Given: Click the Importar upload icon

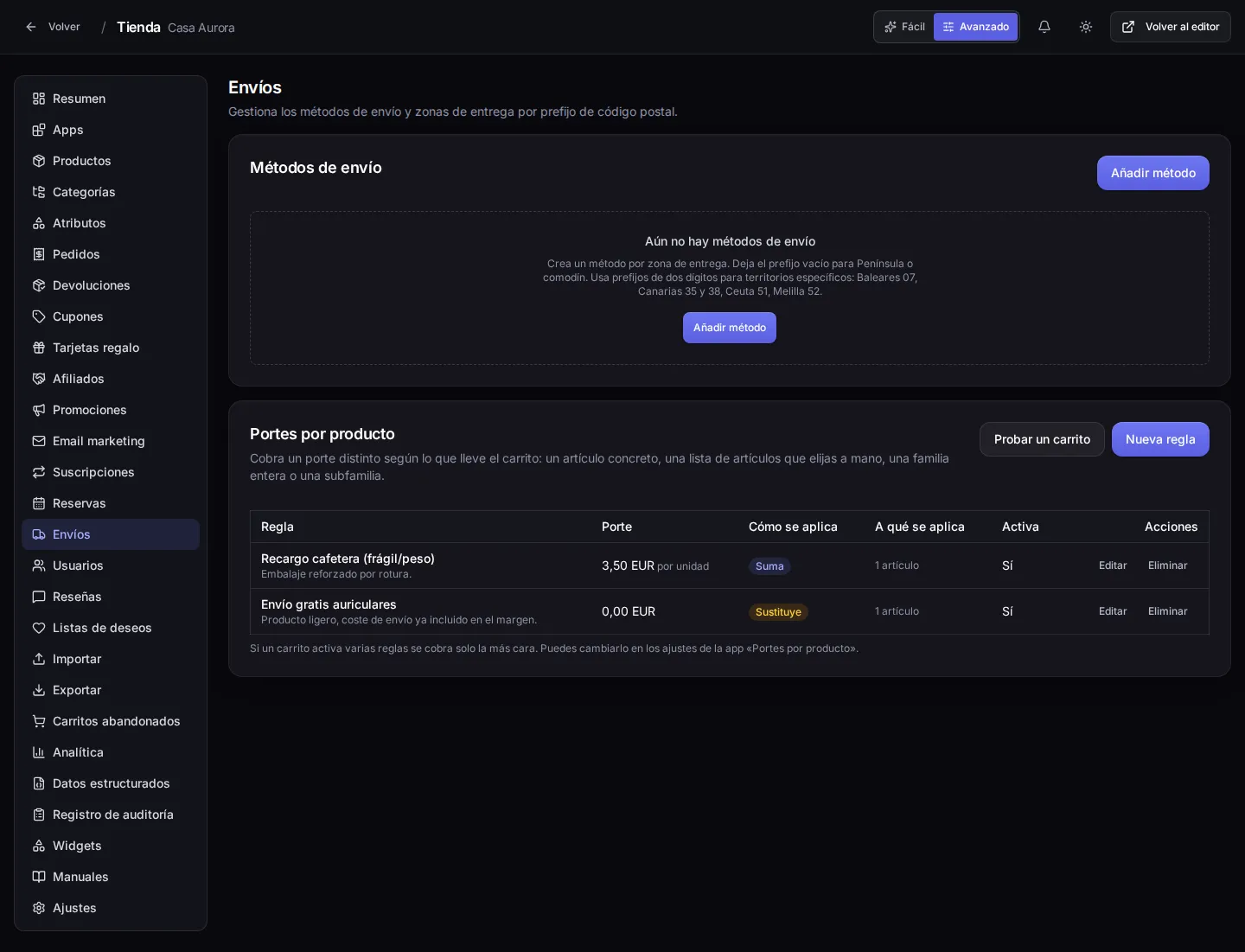Looking at the screenshot, I should [x=39, y=659].
